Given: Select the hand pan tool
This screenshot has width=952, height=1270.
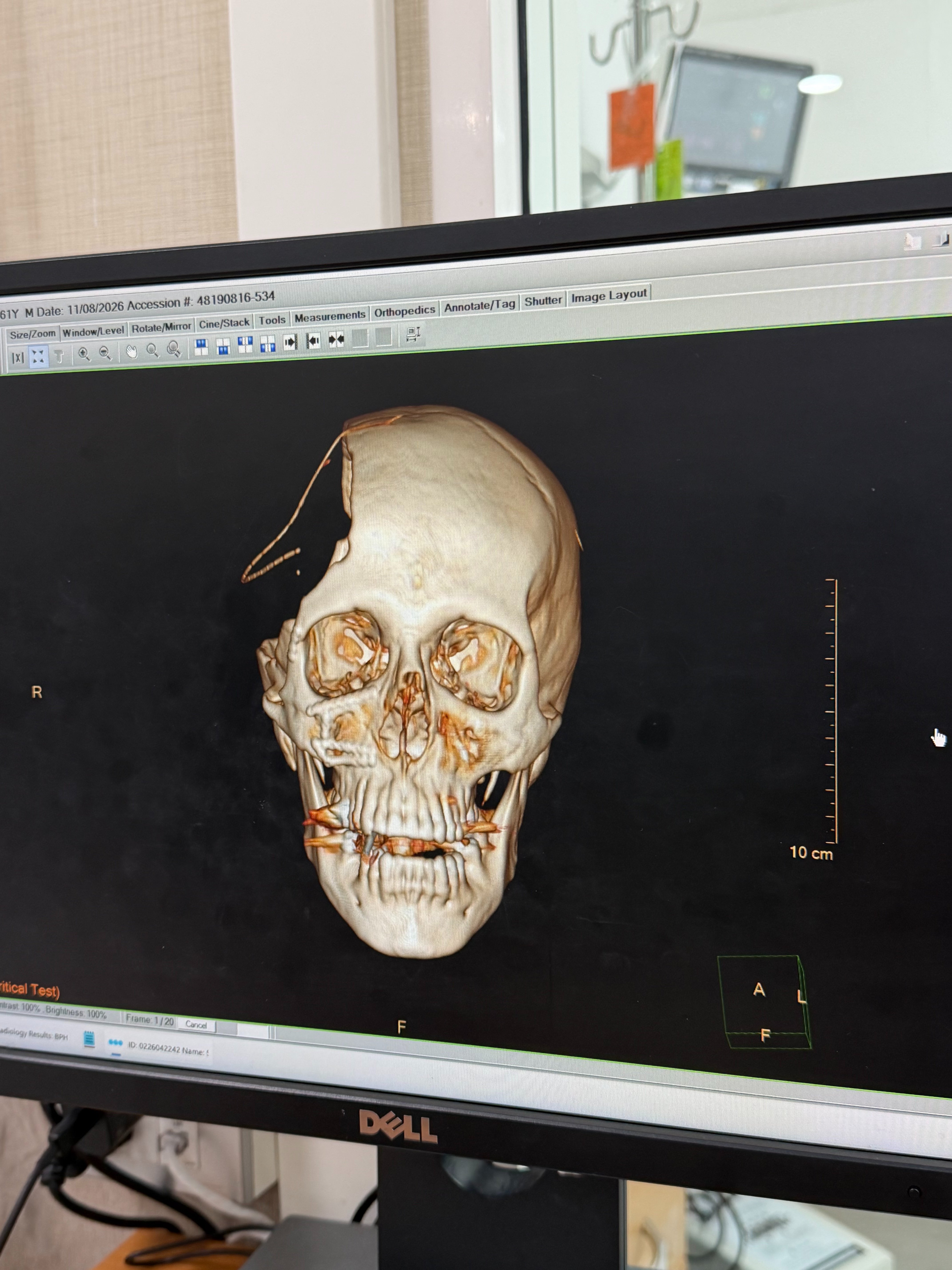Looking at the screenshot, I should pyautogui.click(x=132, y=351).
